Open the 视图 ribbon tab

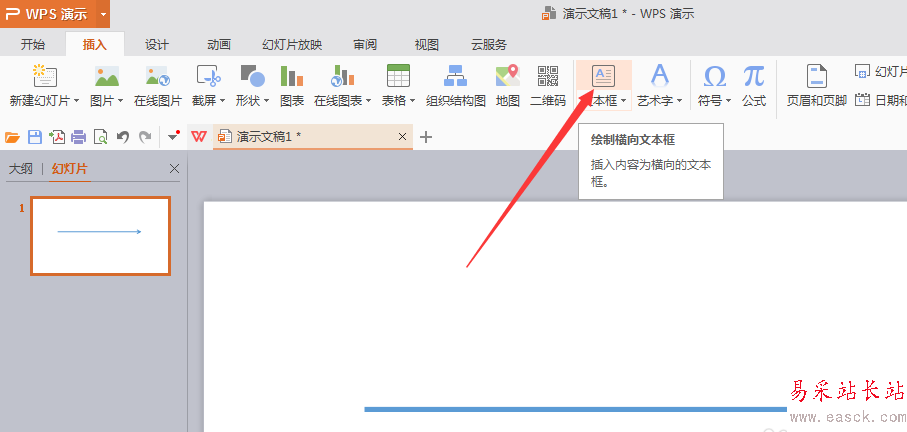427,45
